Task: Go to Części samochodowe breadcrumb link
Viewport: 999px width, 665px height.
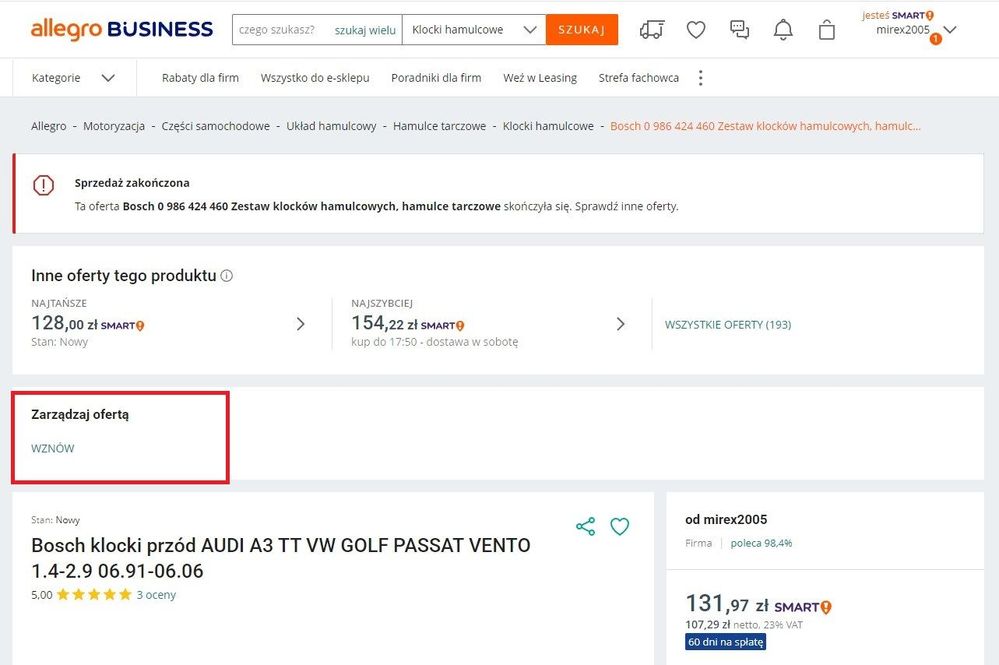Action: [x=215, y=126]
